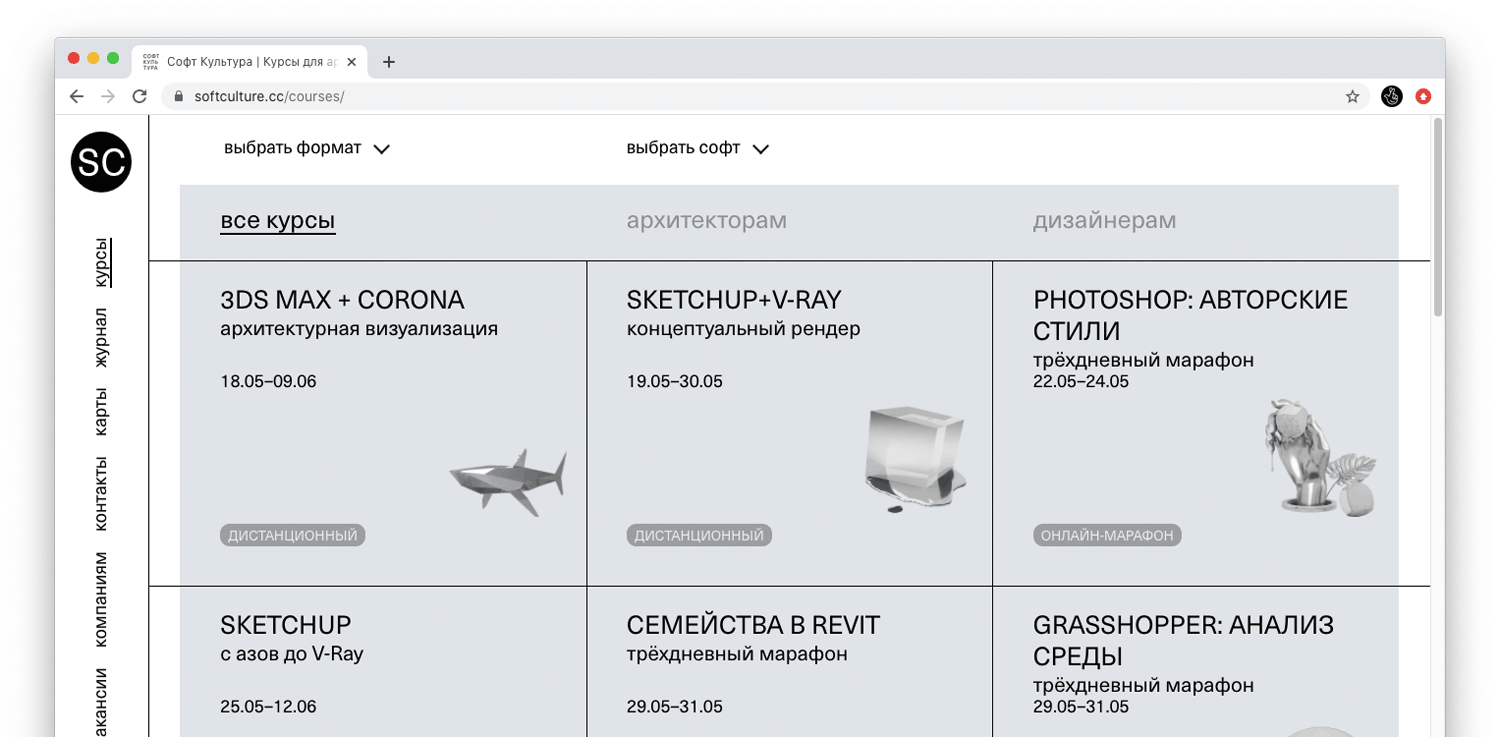
Task: Click the date 25.05–12.06
Action: pos(268,706)
